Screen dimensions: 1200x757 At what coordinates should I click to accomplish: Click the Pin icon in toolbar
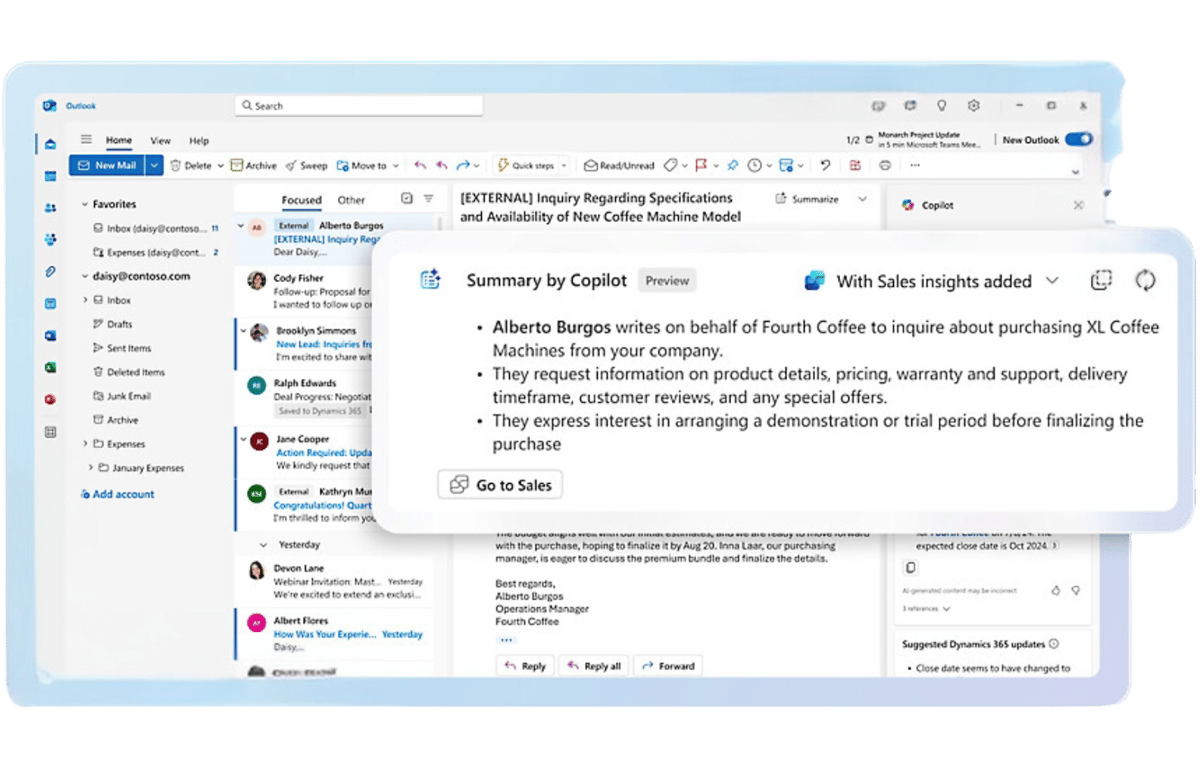tap(732, 165)
